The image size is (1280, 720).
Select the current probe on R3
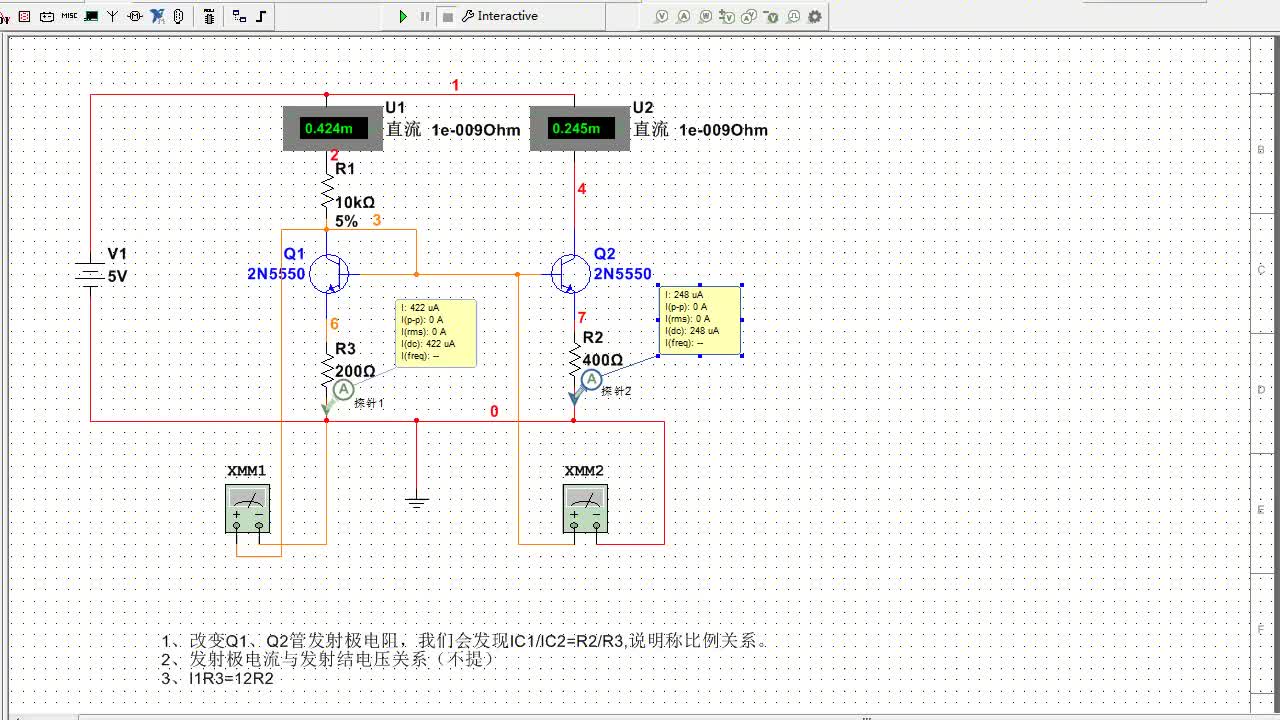point(343,389)
